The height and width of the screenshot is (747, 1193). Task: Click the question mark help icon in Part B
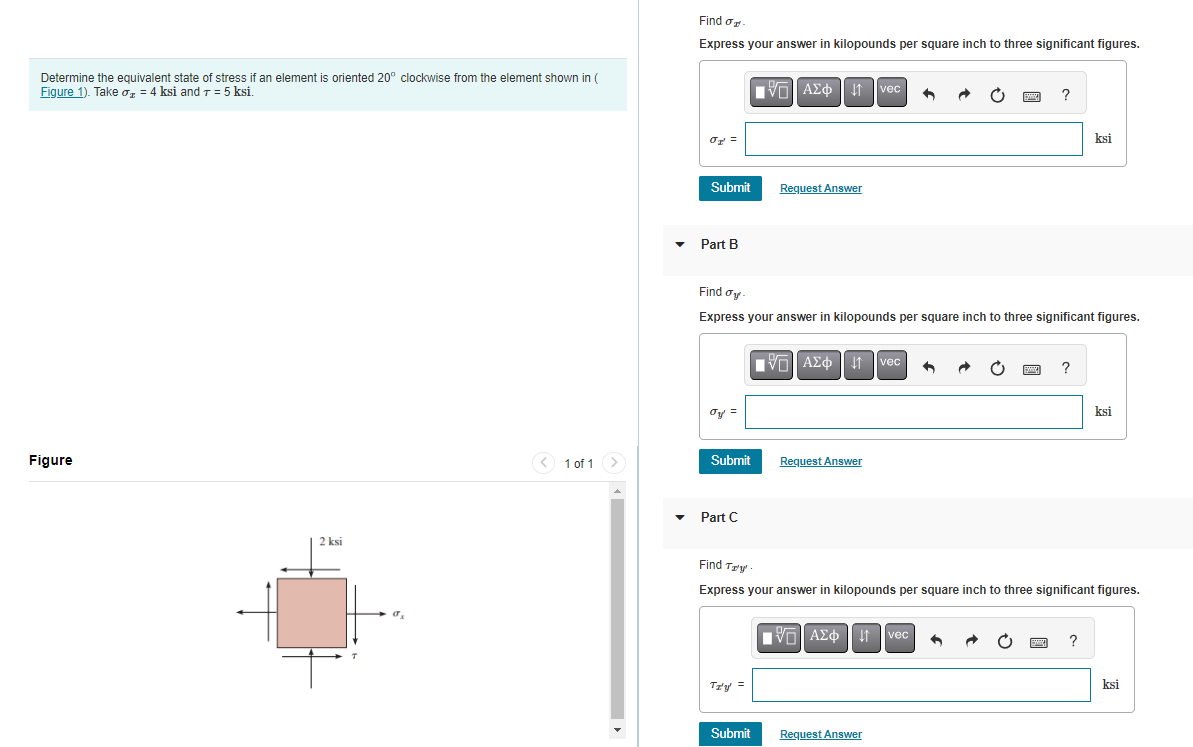1065,367
